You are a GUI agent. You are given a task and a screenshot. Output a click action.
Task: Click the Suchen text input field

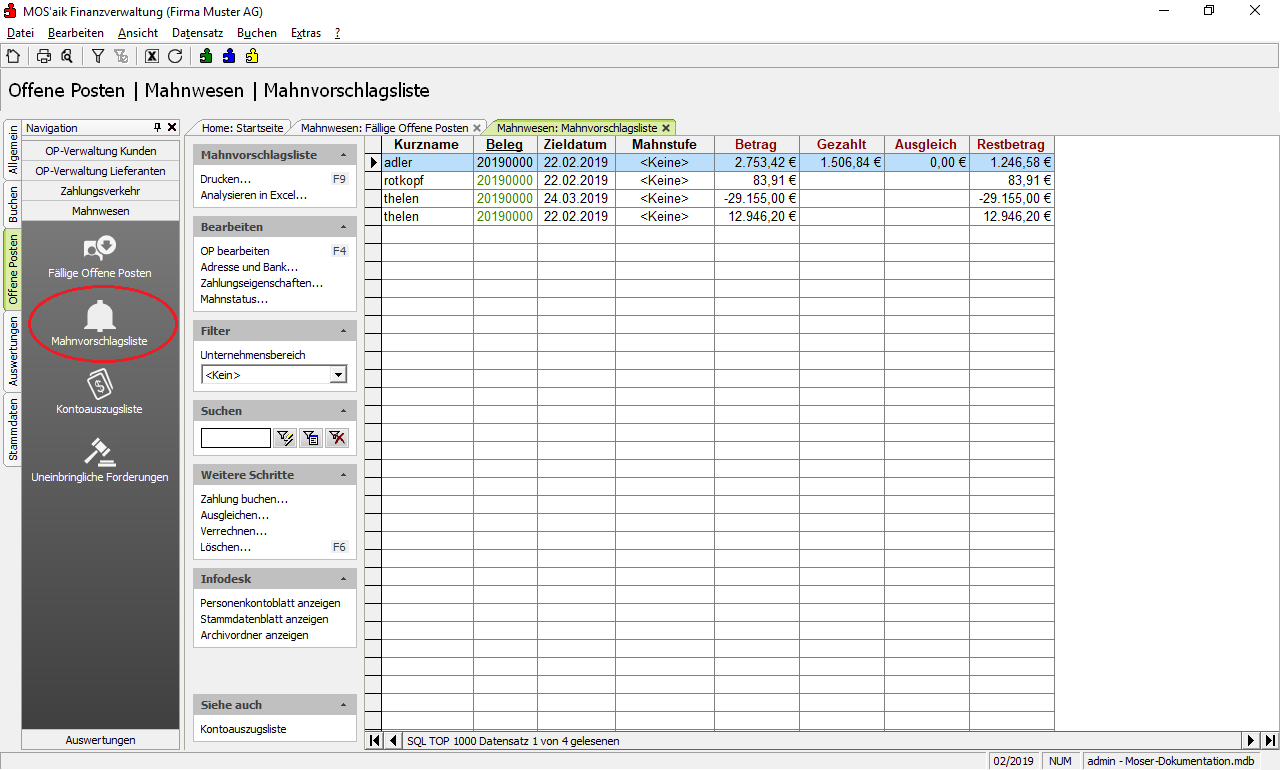point(236,438)
